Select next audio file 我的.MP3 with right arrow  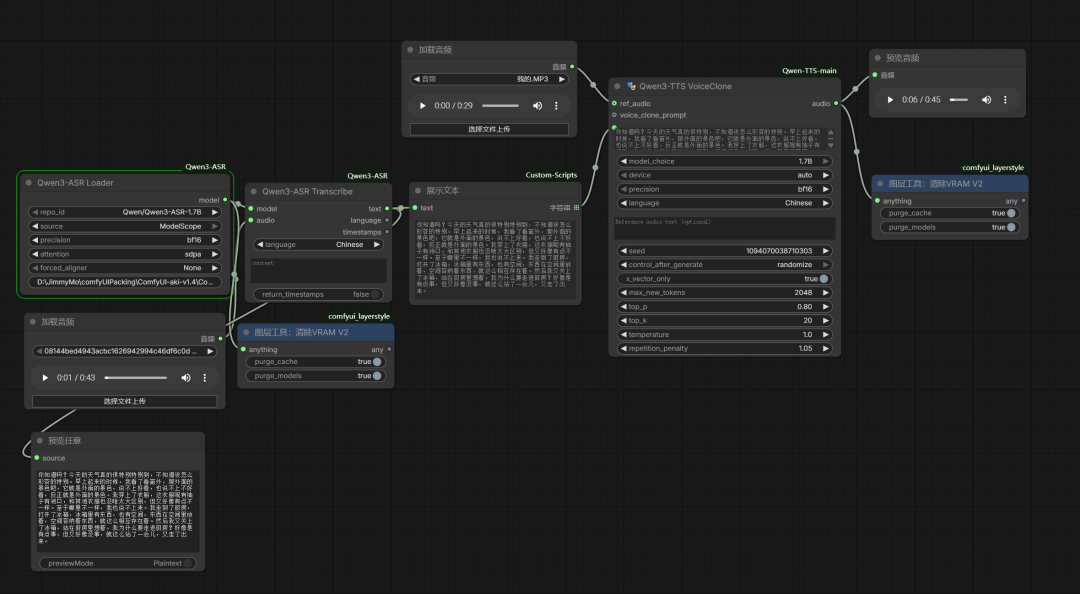pyautogui.click(x=562, y=79)
